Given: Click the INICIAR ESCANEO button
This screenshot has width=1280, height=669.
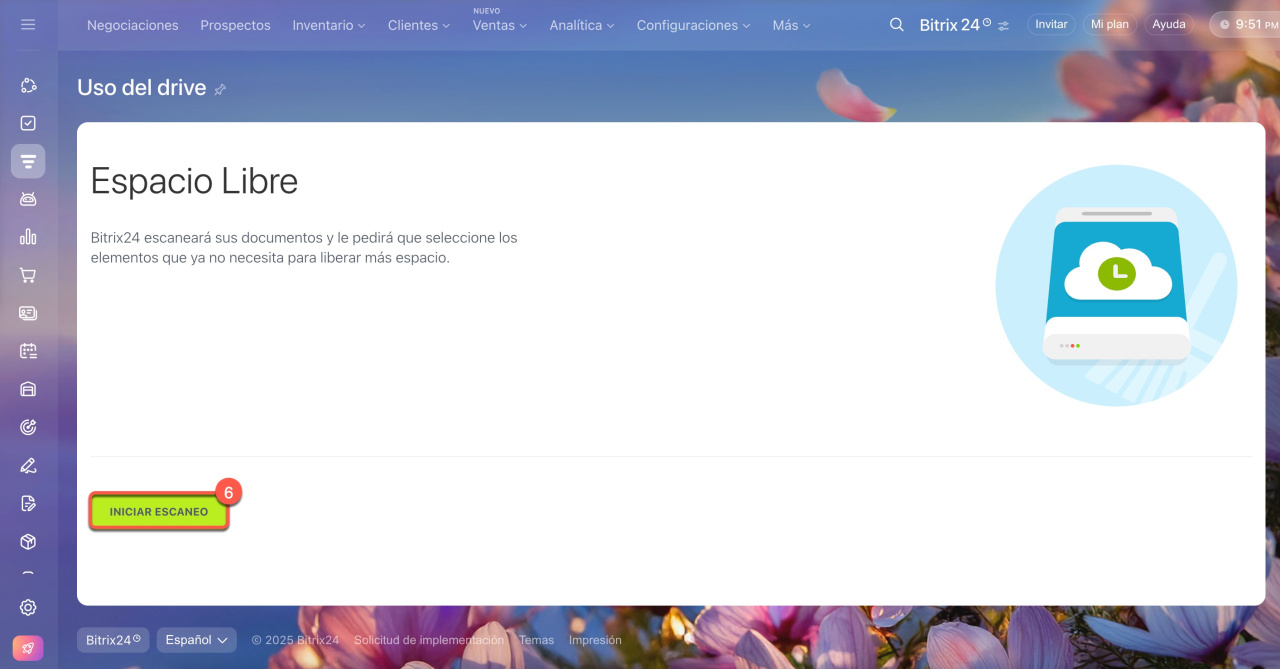Looking at the screenshot, I should pos(159,512).
